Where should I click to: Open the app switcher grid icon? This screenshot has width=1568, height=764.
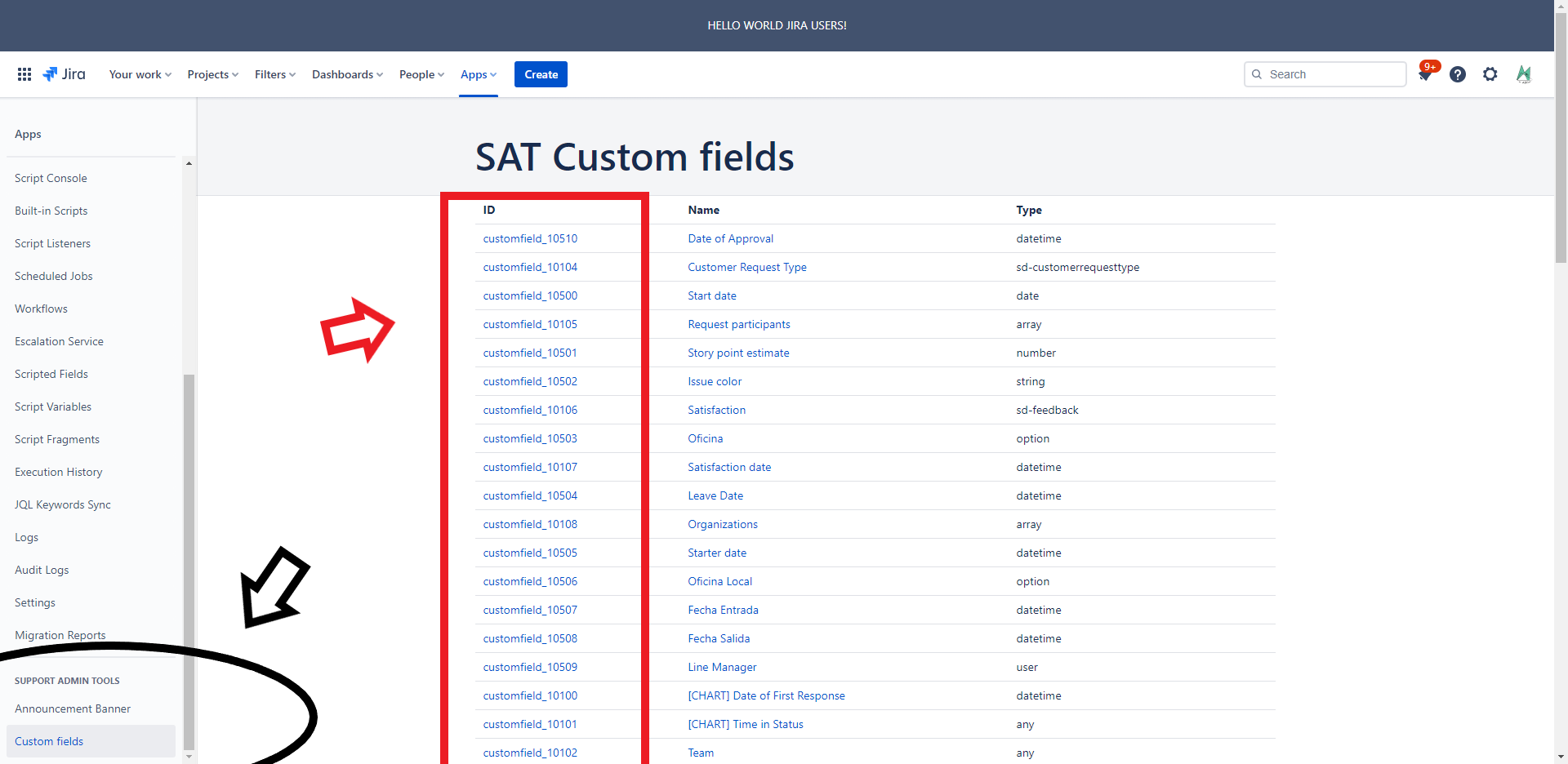coord(24,74)
